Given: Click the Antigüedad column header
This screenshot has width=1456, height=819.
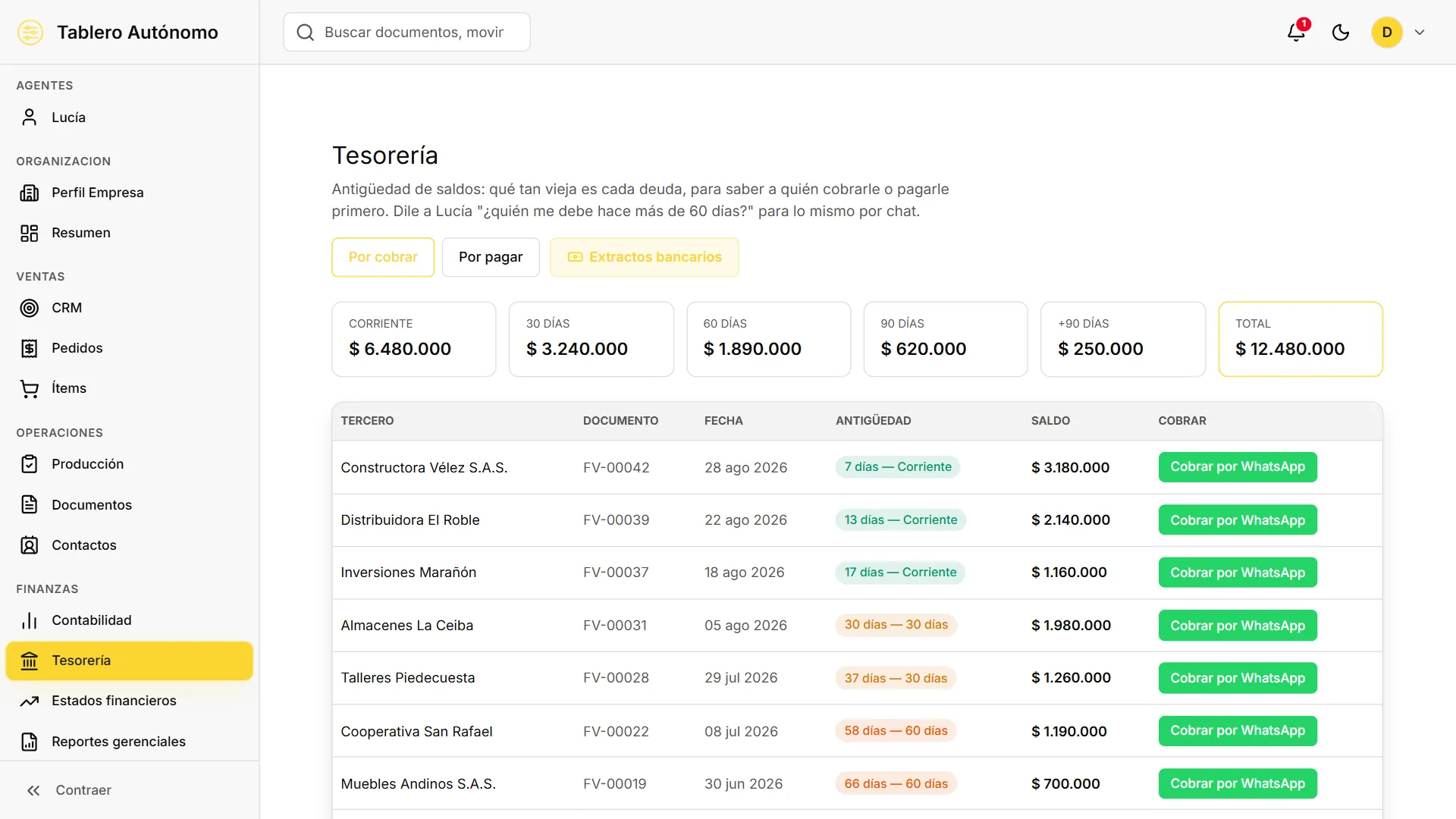Looking at the screenshot, I should [x=874, y=421].
